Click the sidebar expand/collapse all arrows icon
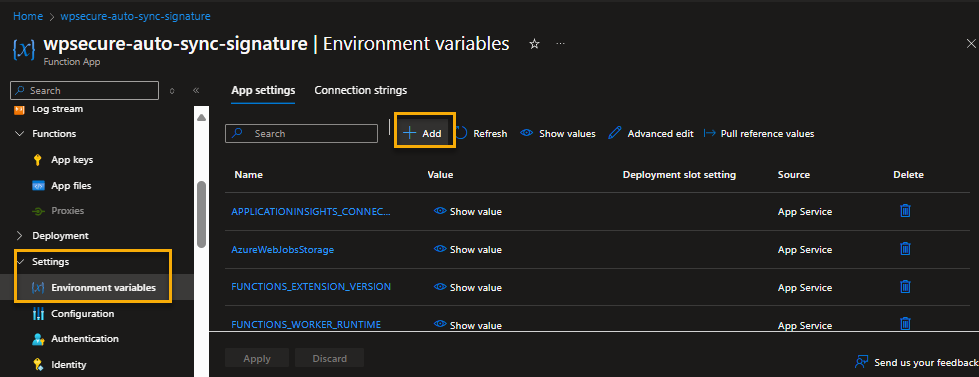Screen dimensions: 979x377 pos(172,91)
